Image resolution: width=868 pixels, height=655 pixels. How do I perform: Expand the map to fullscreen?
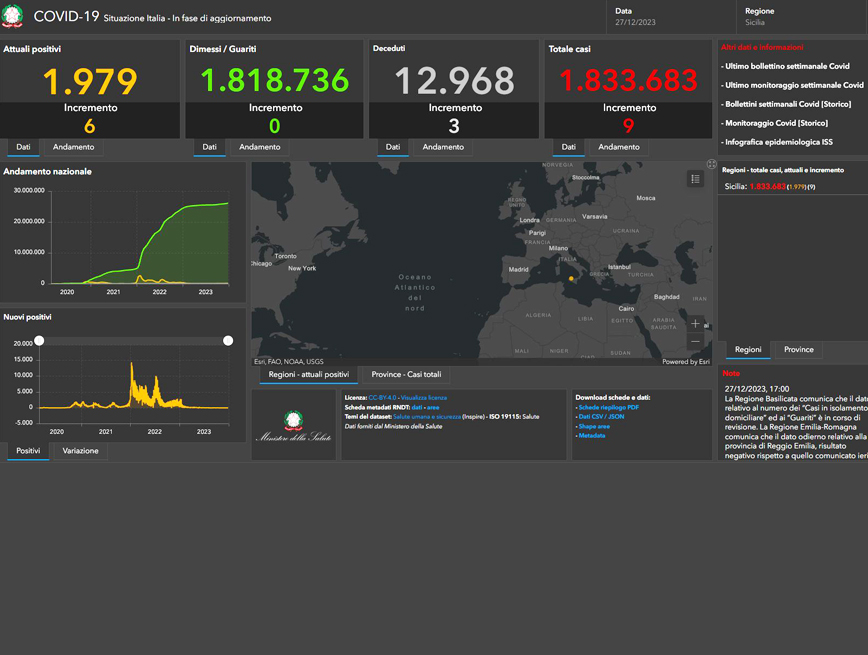click(711, 165)
